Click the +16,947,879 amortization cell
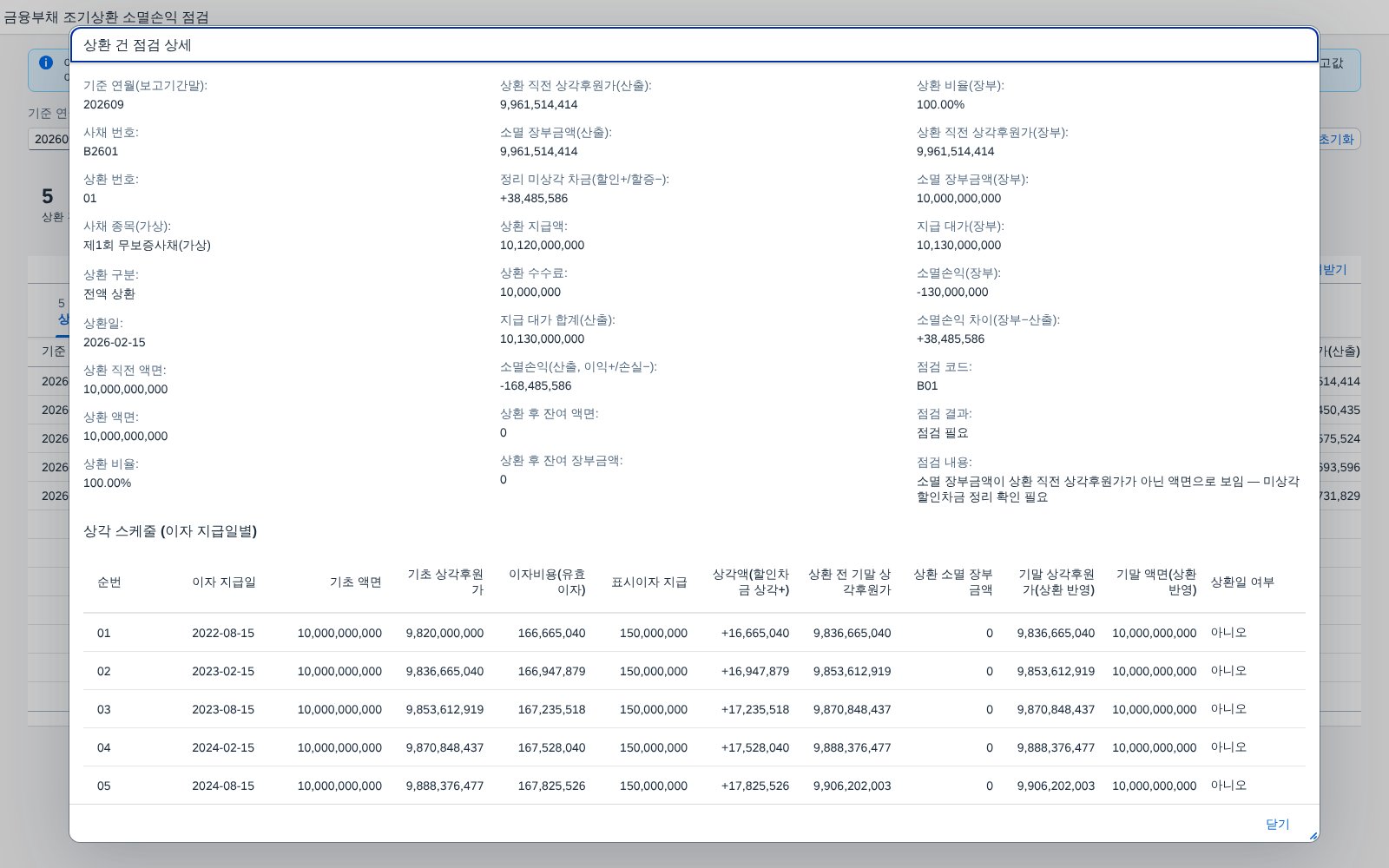Image resolution: width=1389 pixels, height=868 pixels. point(755,671)
